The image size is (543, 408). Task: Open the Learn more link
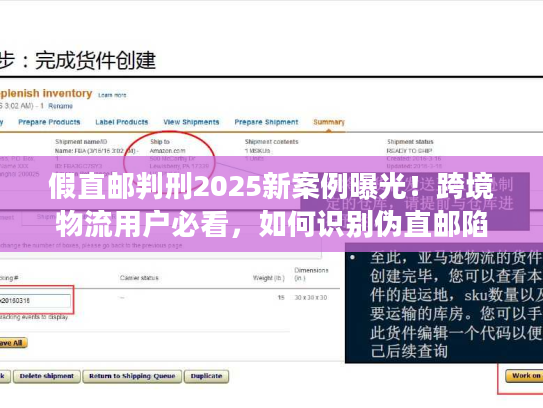tap(112, 95)
